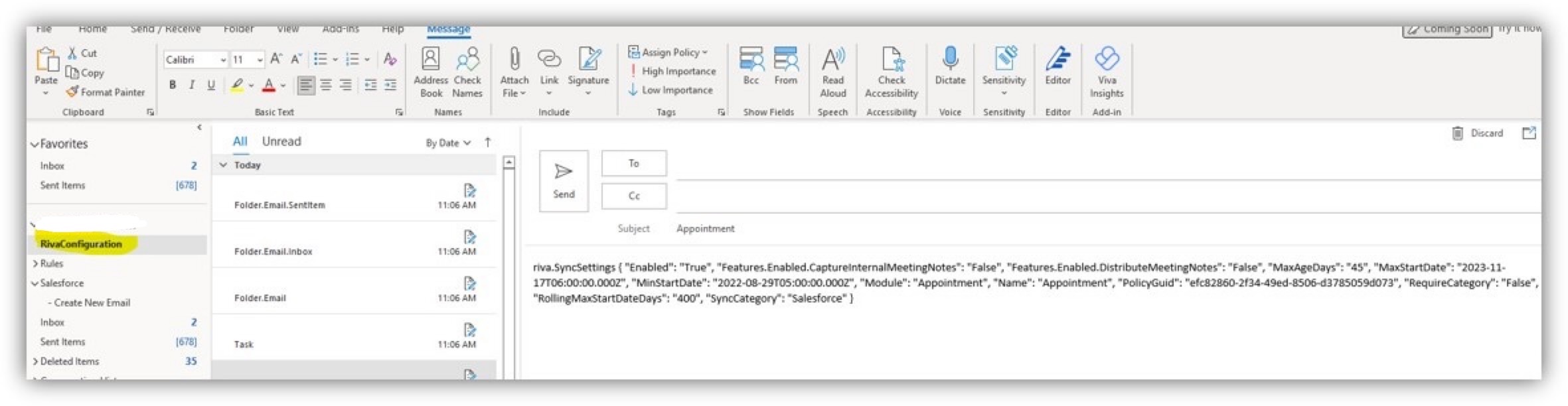Filter to Unread messages
This screenshot has width=1568, height=406.
[x=281, y=141]
